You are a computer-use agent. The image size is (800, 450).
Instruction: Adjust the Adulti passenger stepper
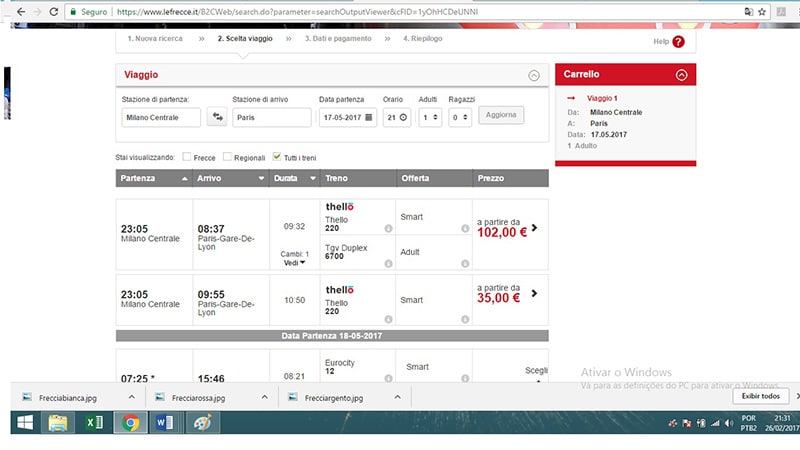435,117
